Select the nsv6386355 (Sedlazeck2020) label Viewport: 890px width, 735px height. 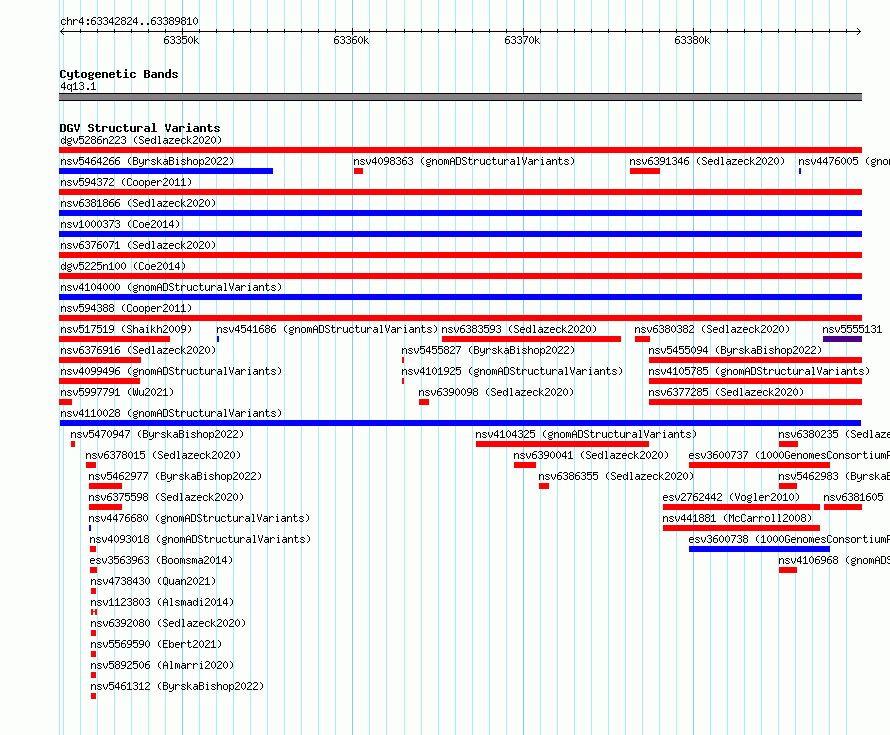coord(616,476)
